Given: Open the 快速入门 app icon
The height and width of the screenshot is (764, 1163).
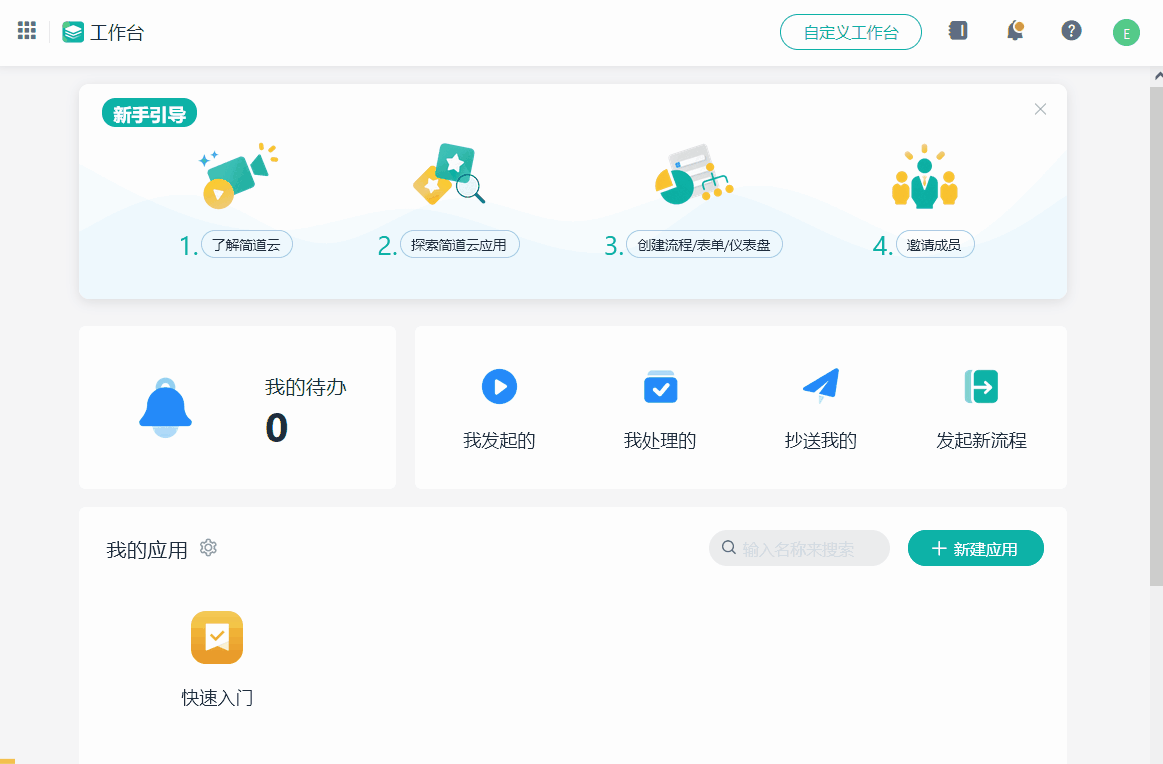Looking at the screenshot, I should tap(217, 637).
